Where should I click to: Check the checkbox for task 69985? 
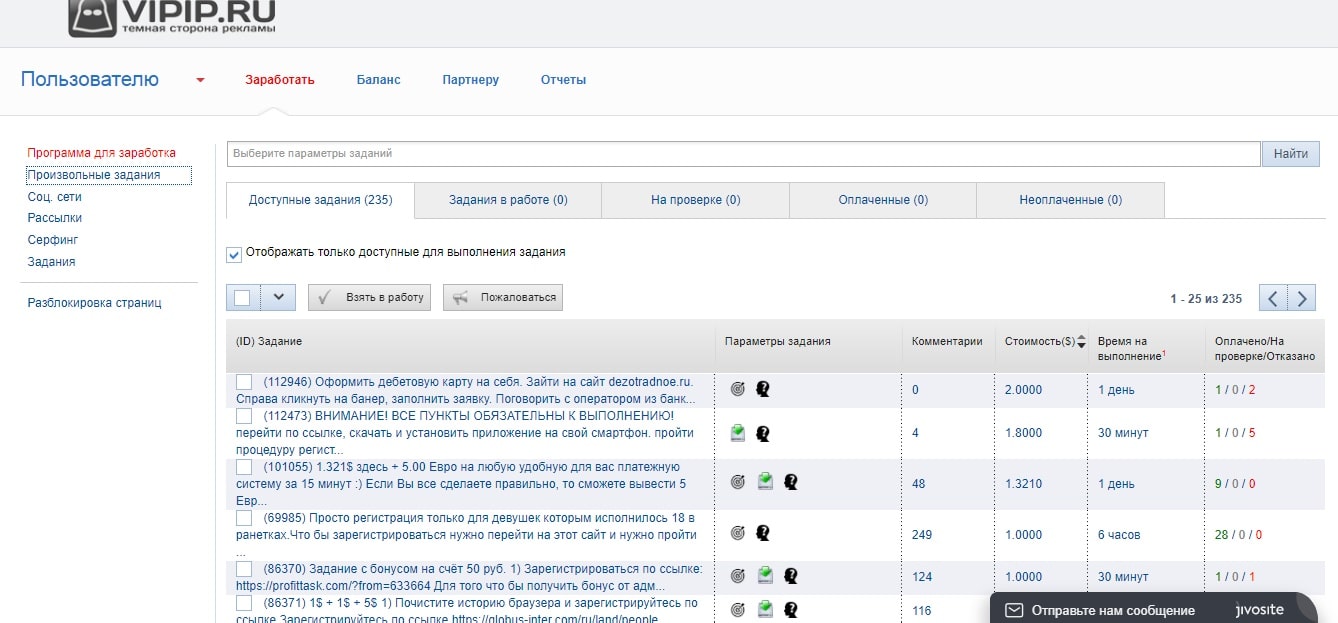243,518
